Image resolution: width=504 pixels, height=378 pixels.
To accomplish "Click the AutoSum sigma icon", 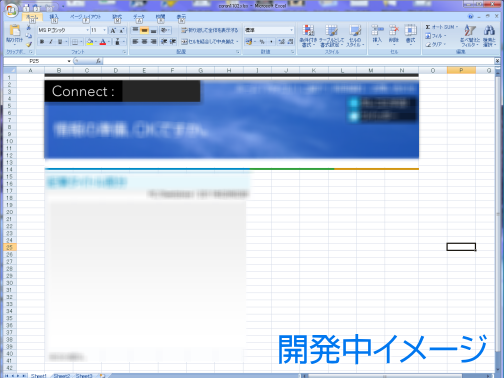I will (428, 27).
